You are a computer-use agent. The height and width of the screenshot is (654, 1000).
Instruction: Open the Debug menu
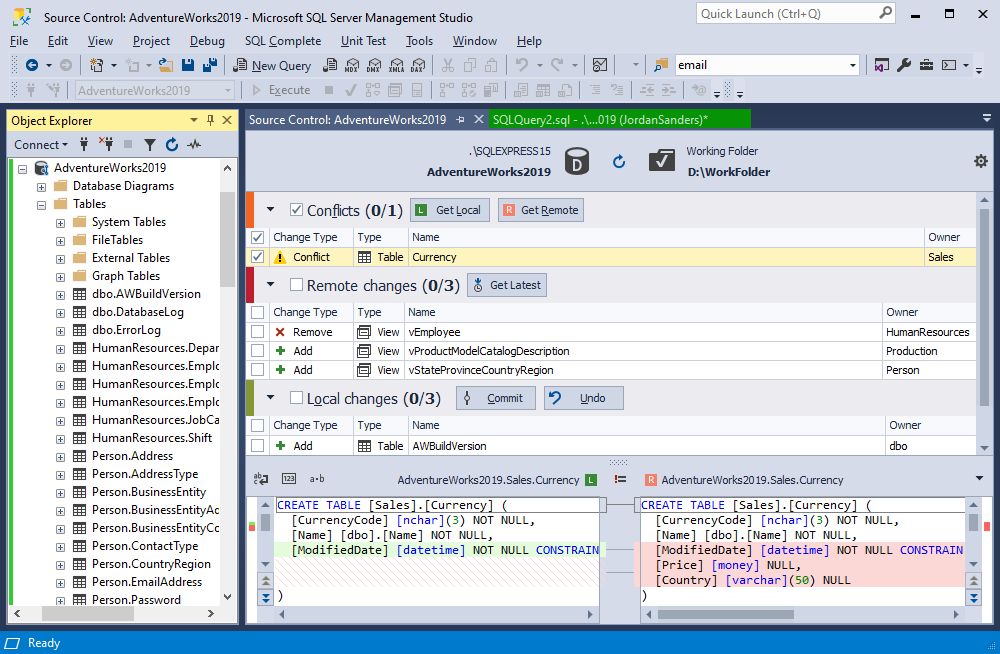(207, 41)
